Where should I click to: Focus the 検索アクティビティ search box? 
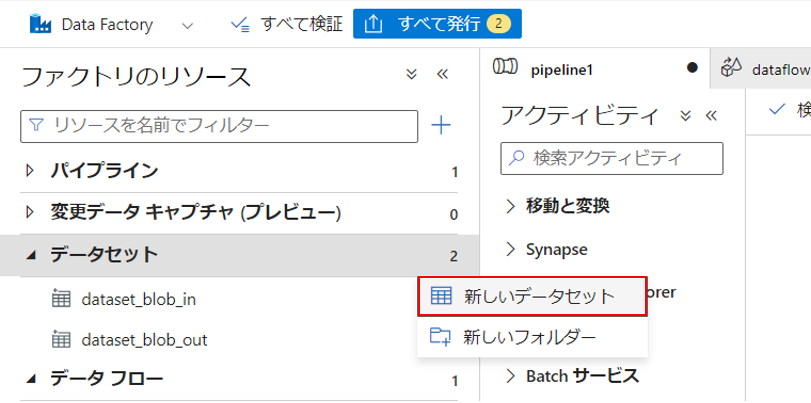(x=612, y=158)
